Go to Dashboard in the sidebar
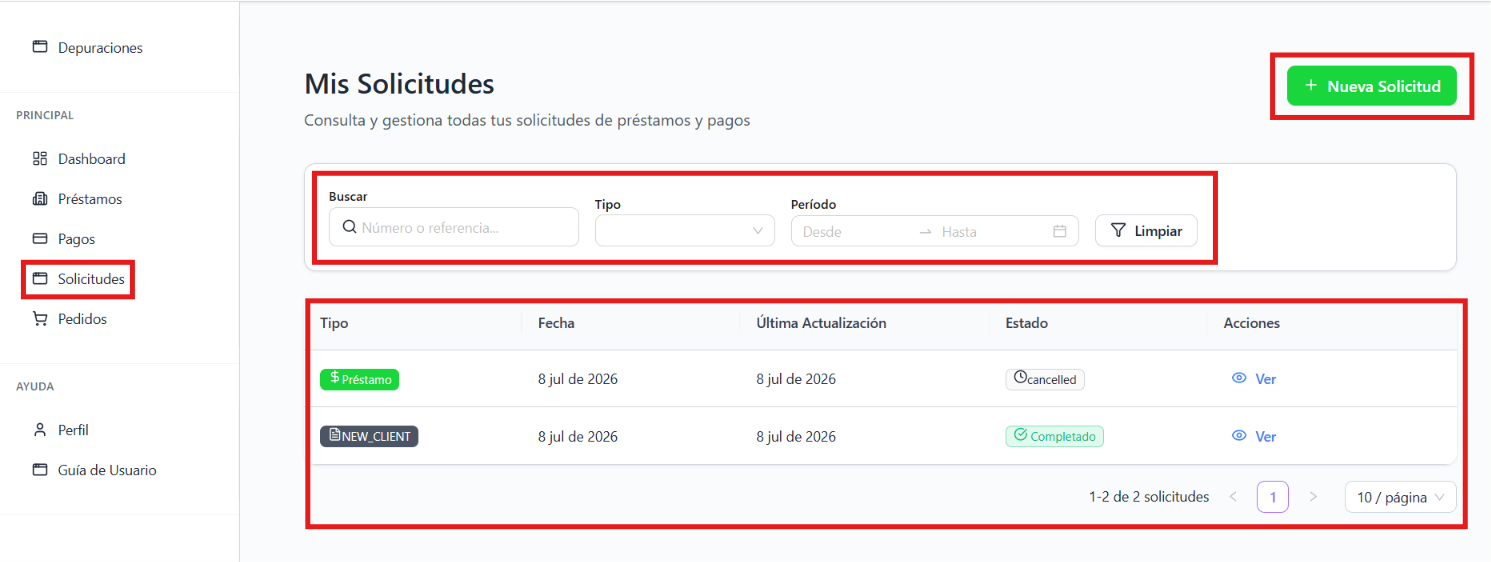The image size is (1491, 562). (79, 158)
